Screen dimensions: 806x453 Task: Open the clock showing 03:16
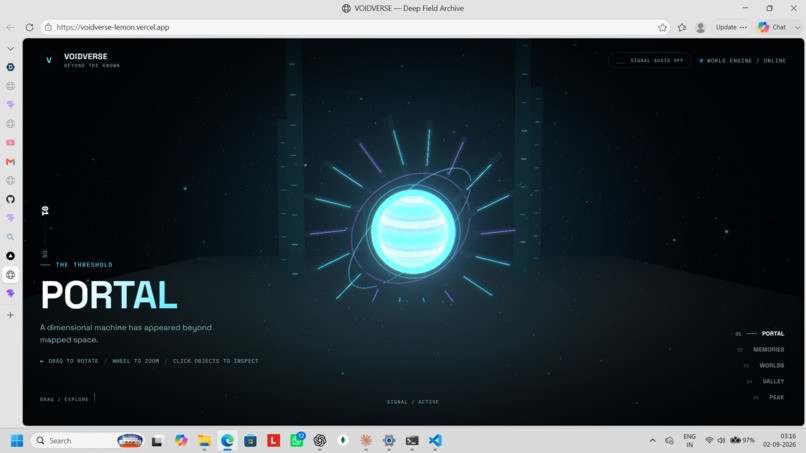click(x=779, y=441)
